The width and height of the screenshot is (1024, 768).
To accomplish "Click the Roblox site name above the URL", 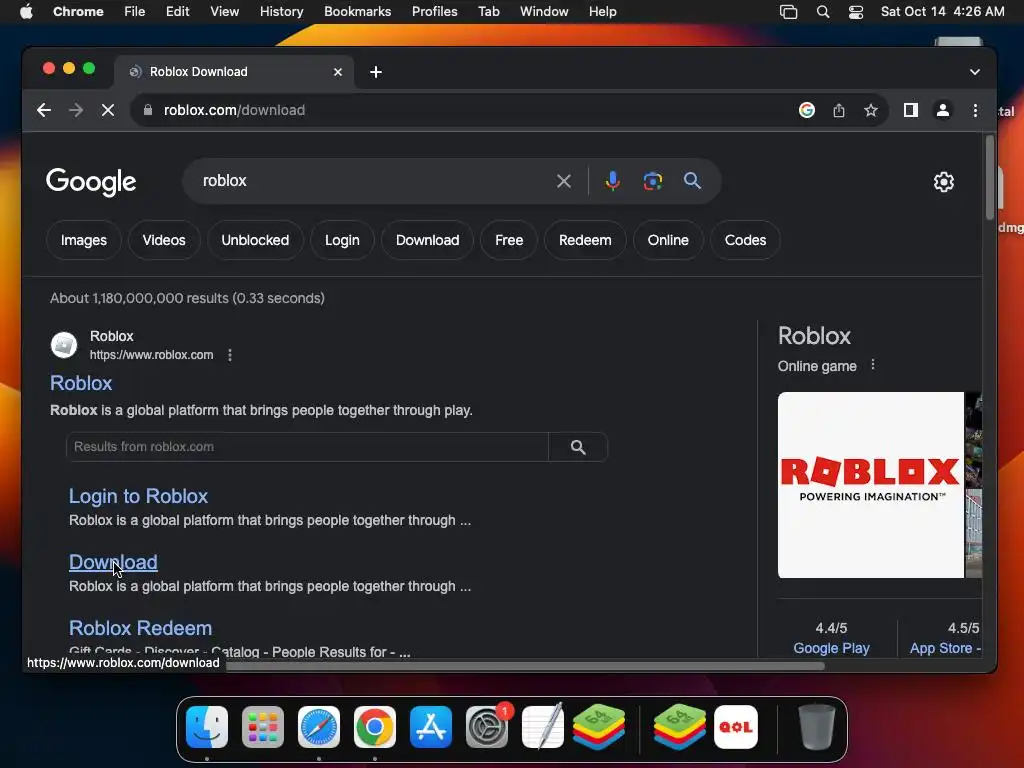I will pyautogui.click(x=112, y=336).
